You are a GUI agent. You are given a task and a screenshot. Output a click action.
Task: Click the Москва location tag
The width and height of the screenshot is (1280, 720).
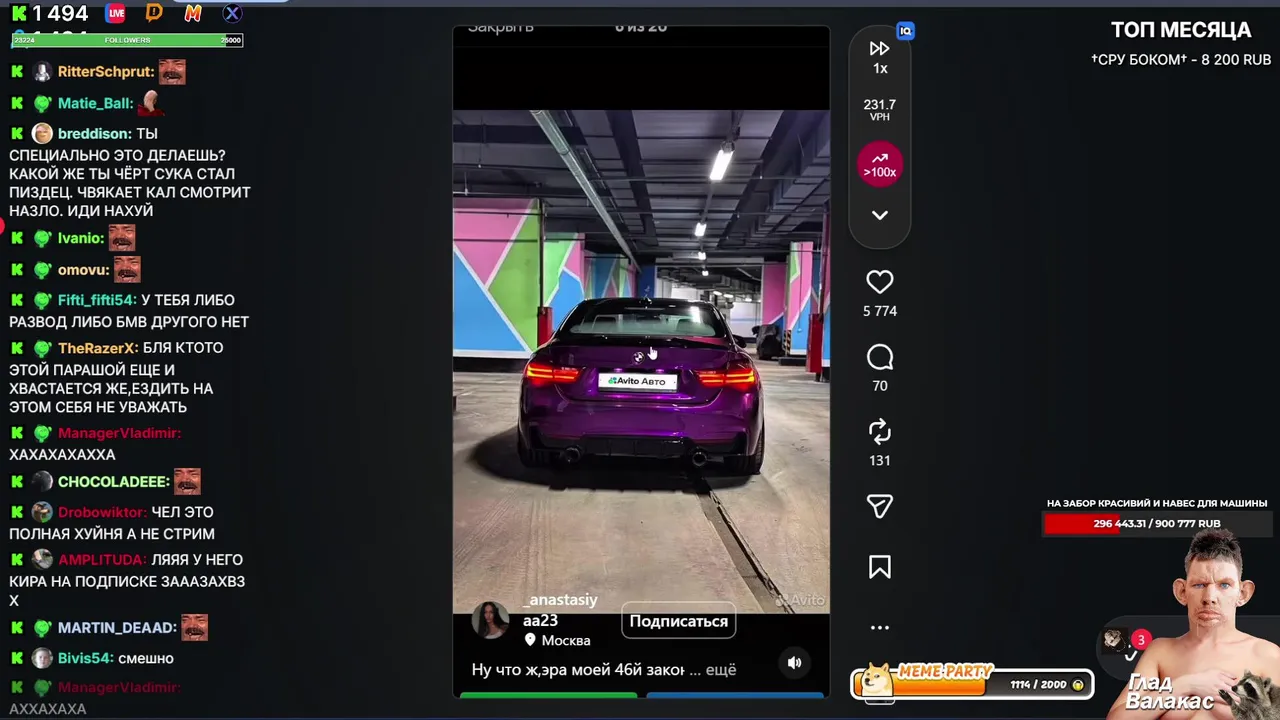[558, 640]
